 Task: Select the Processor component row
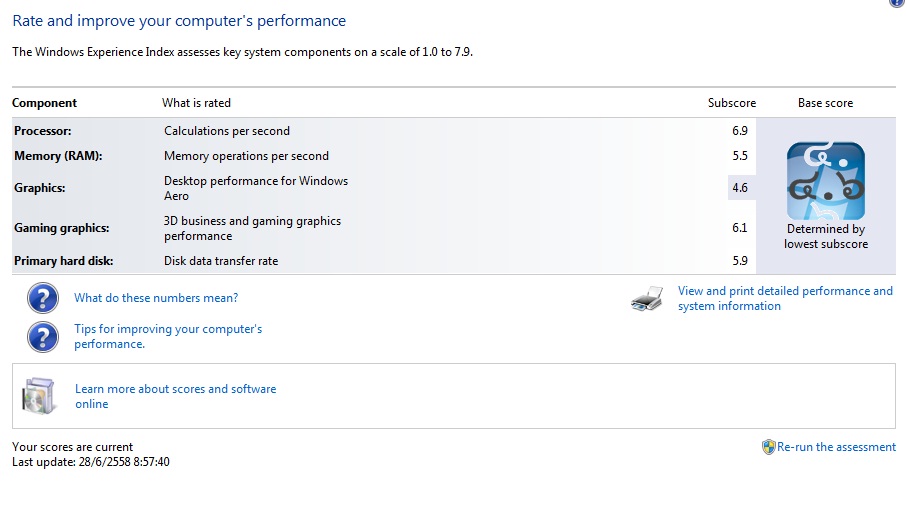(x=384, y=131)
